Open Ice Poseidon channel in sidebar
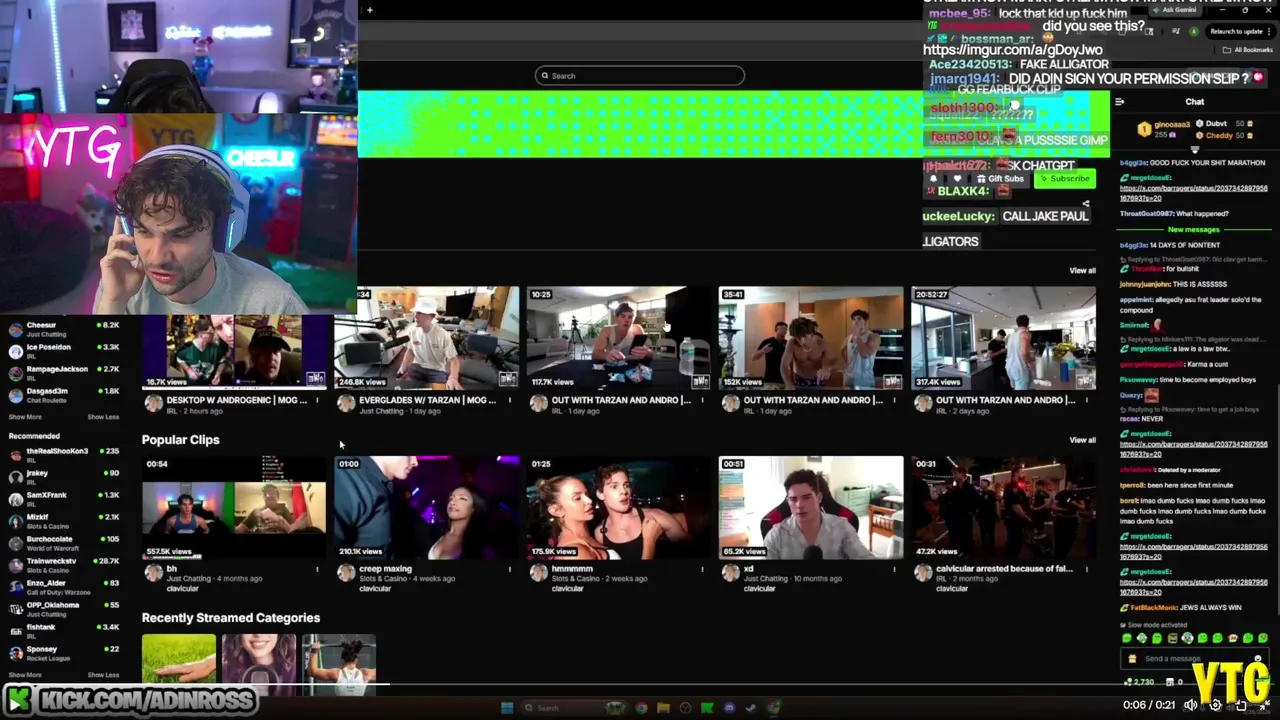 click(64, 350)
